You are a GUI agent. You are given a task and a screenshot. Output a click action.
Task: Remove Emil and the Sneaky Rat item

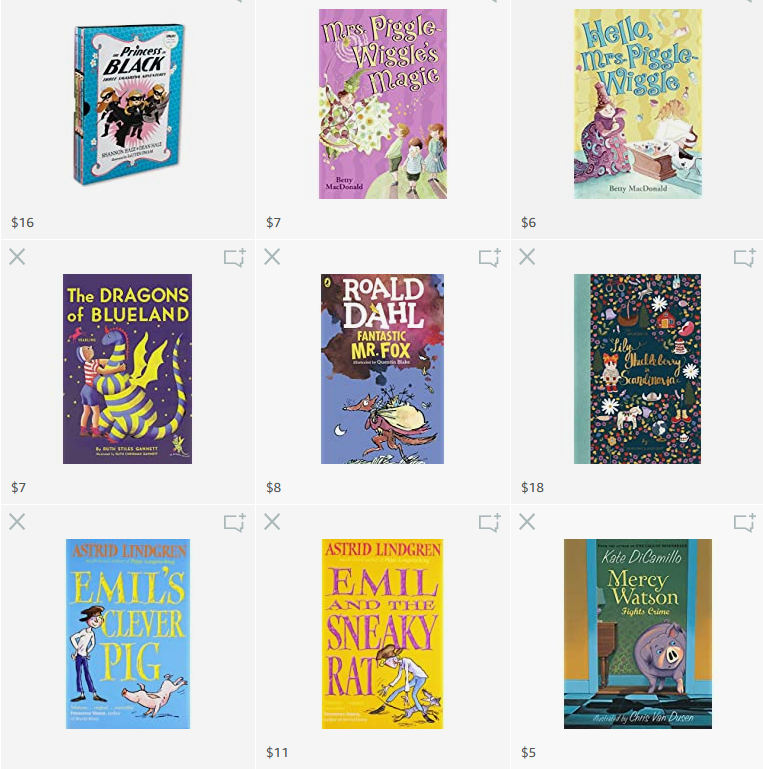(272, 522)
